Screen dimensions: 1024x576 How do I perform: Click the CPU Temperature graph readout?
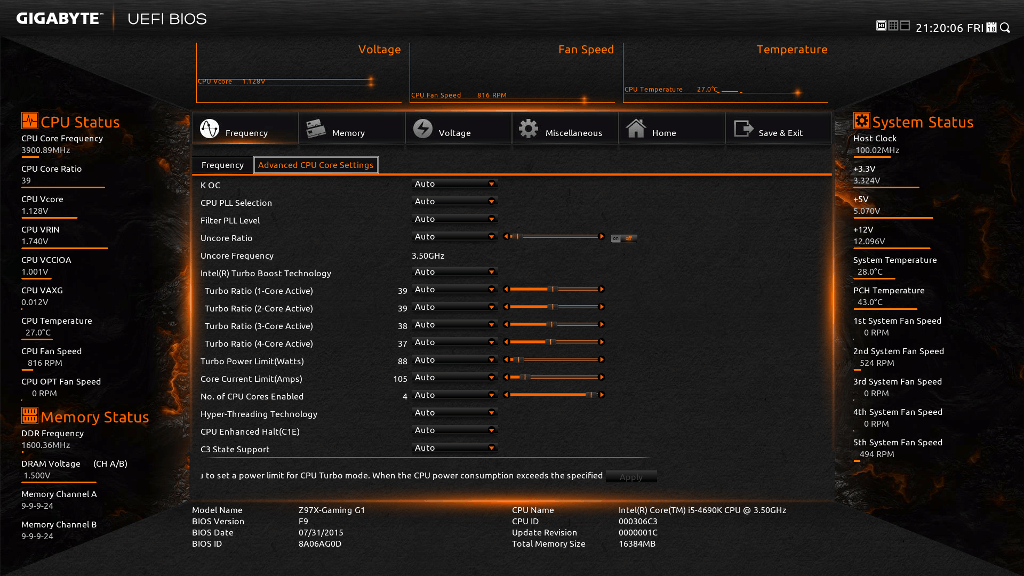[x=671, y=89]
